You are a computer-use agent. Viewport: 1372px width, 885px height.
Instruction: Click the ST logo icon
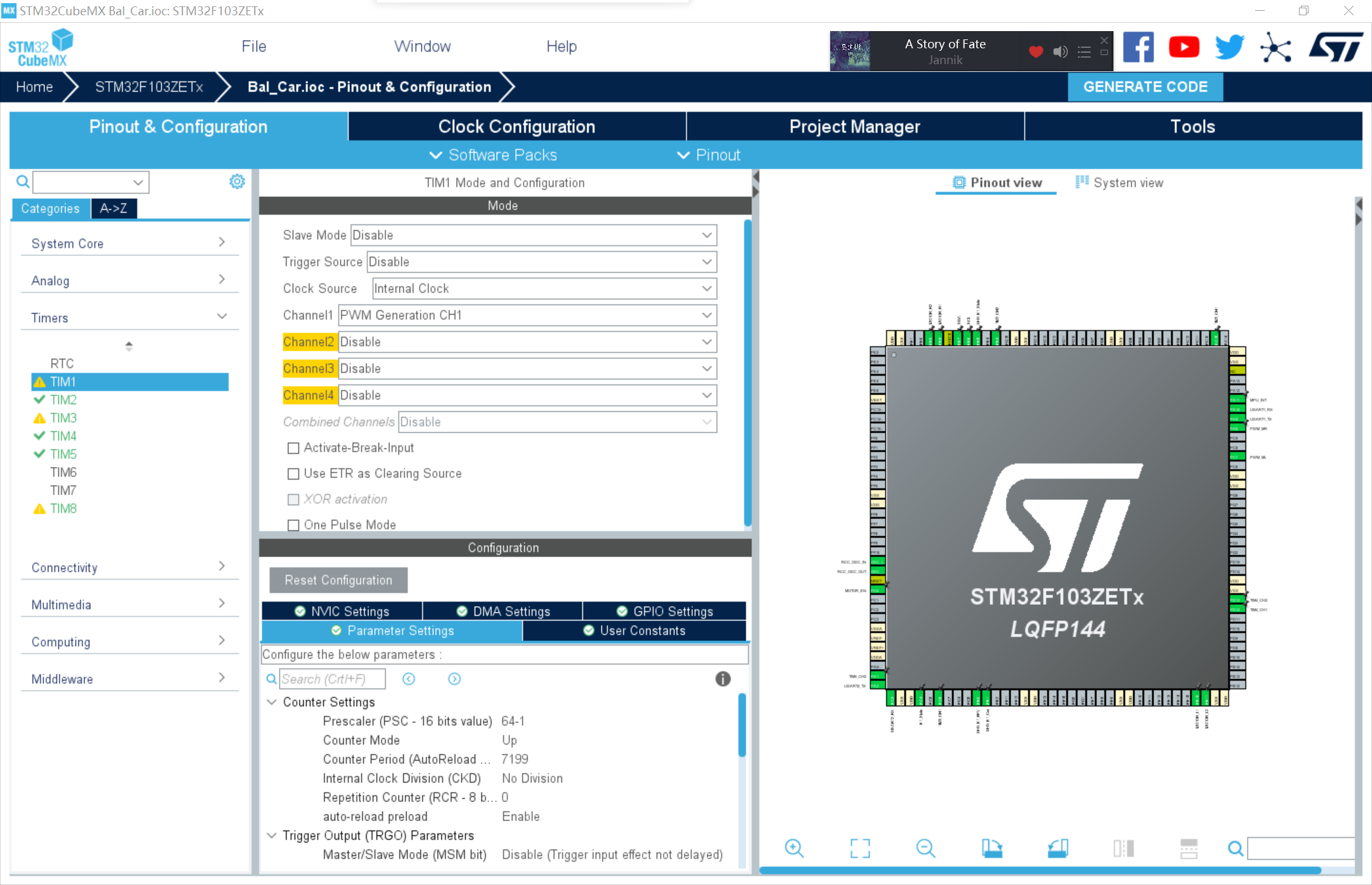pyautogui.click(x=1336, y=48)
